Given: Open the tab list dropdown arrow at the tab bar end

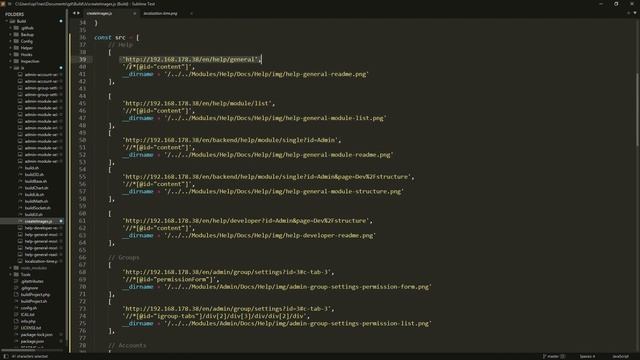Looking at the screenshot, I should 635,13.
